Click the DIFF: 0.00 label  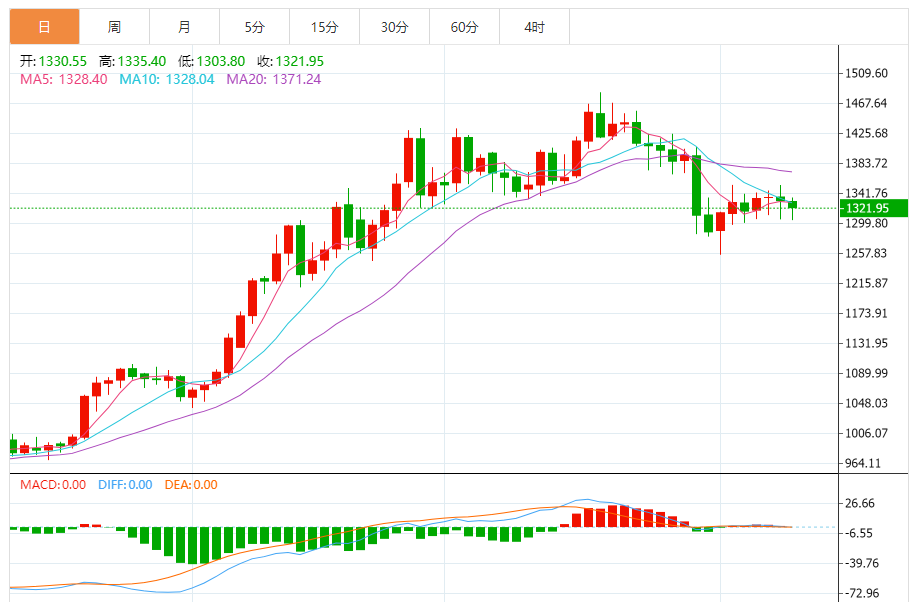[x=125, y=485]
